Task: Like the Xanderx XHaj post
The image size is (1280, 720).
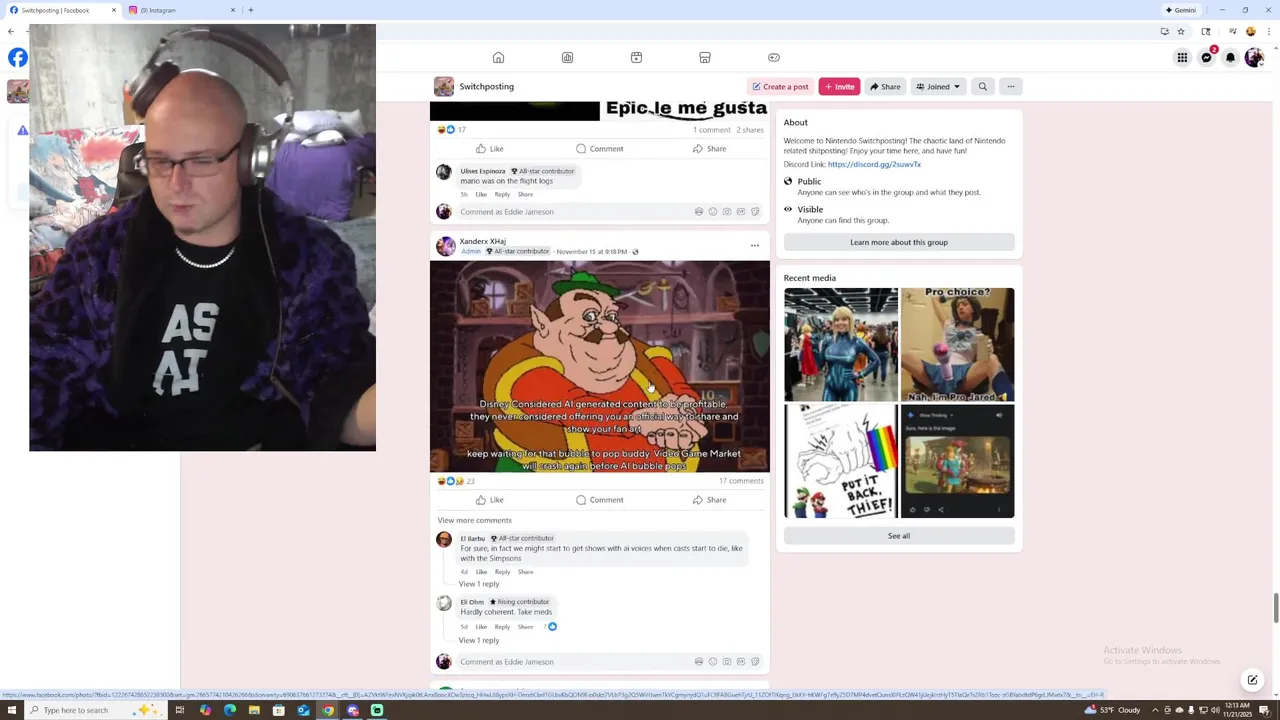Action: [x=490, y=500]
